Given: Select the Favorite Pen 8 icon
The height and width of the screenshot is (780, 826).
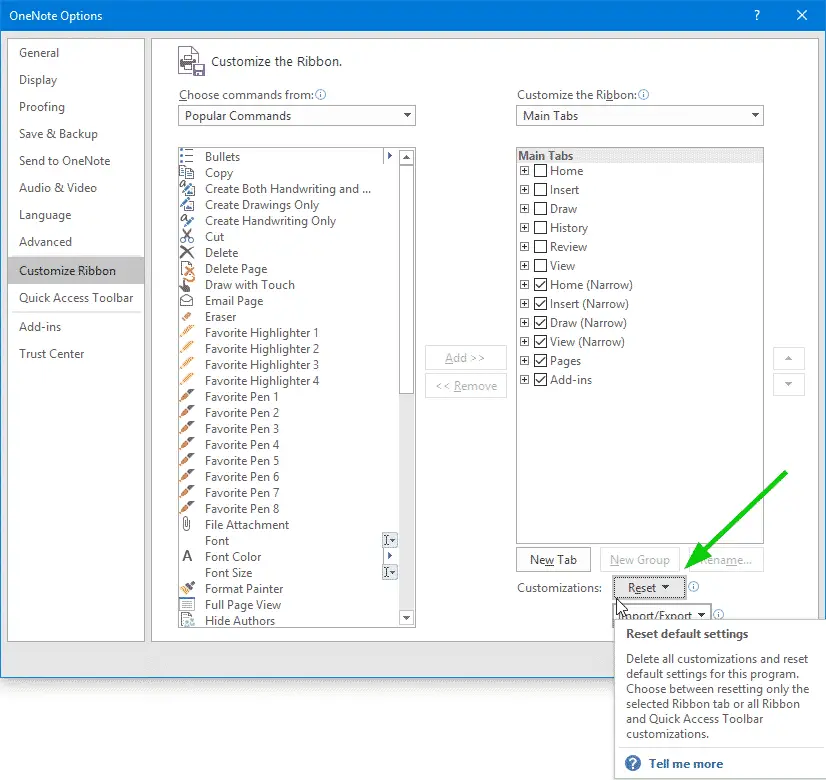Looking at the screenshot, I should [187, 508].
